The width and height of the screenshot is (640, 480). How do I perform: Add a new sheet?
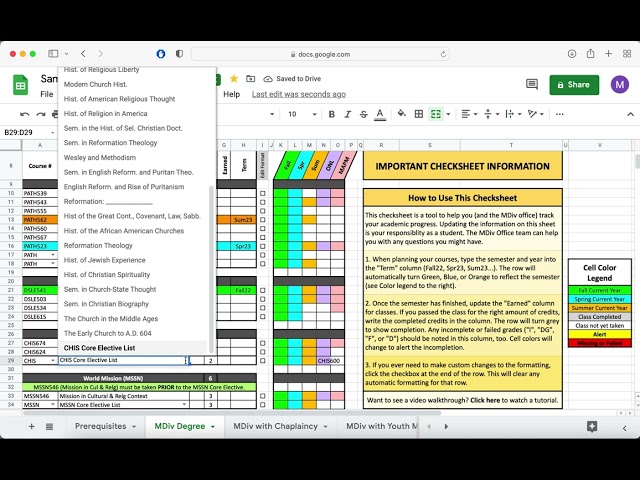pos(31,427)
